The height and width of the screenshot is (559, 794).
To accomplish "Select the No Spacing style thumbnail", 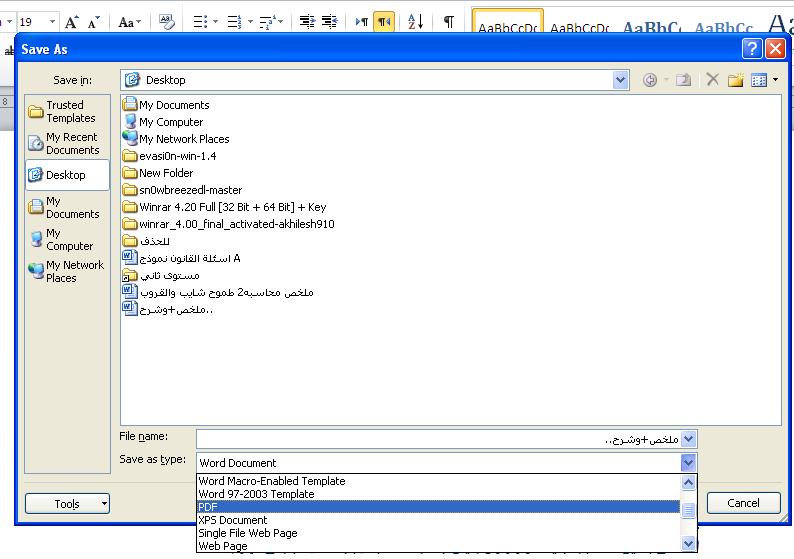I will (x=580, y=23).
